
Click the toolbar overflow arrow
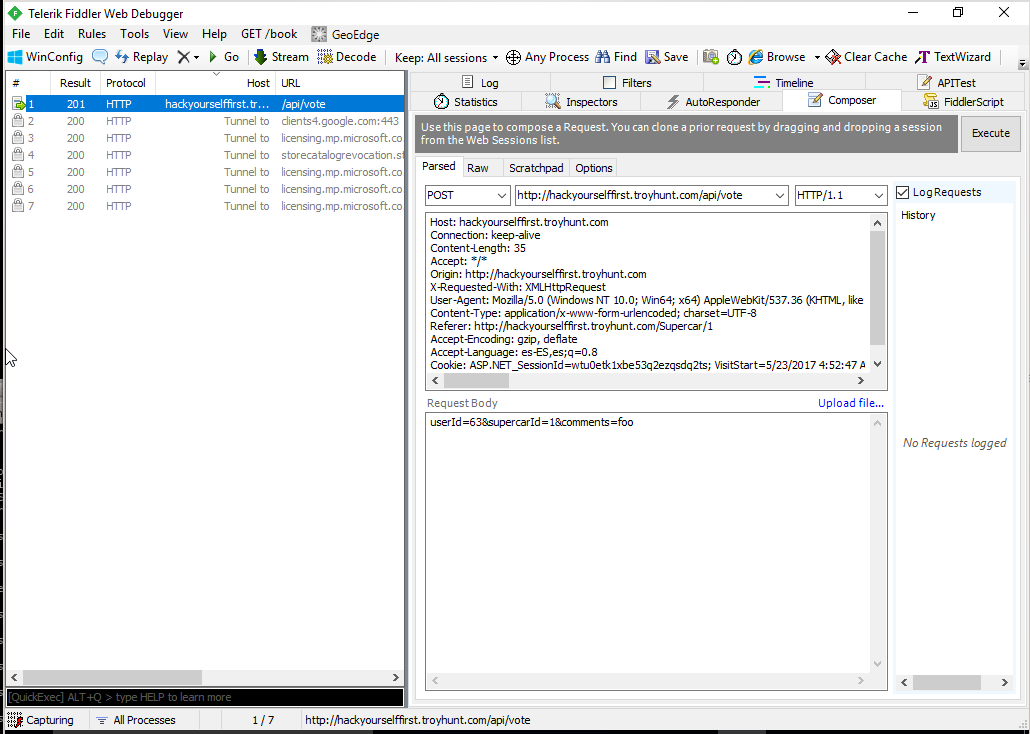pyautogui.click(x=1022, y=64)
